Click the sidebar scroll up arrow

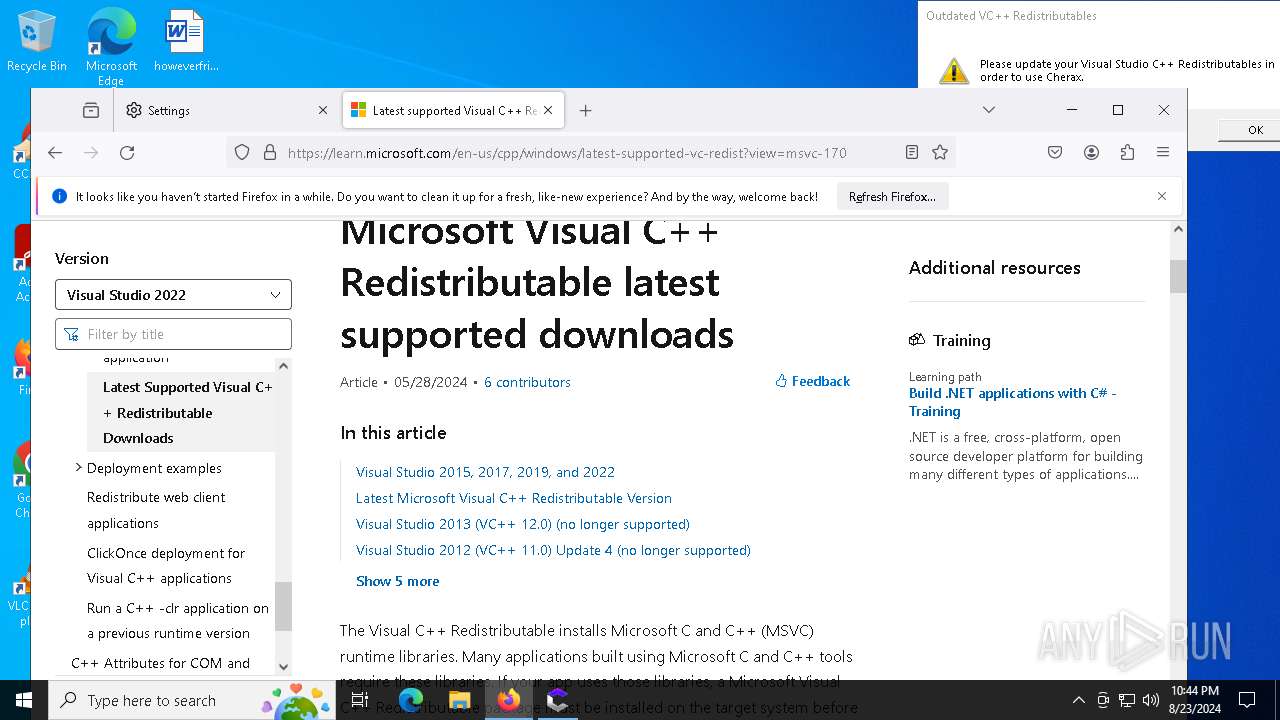pos(283,366)
